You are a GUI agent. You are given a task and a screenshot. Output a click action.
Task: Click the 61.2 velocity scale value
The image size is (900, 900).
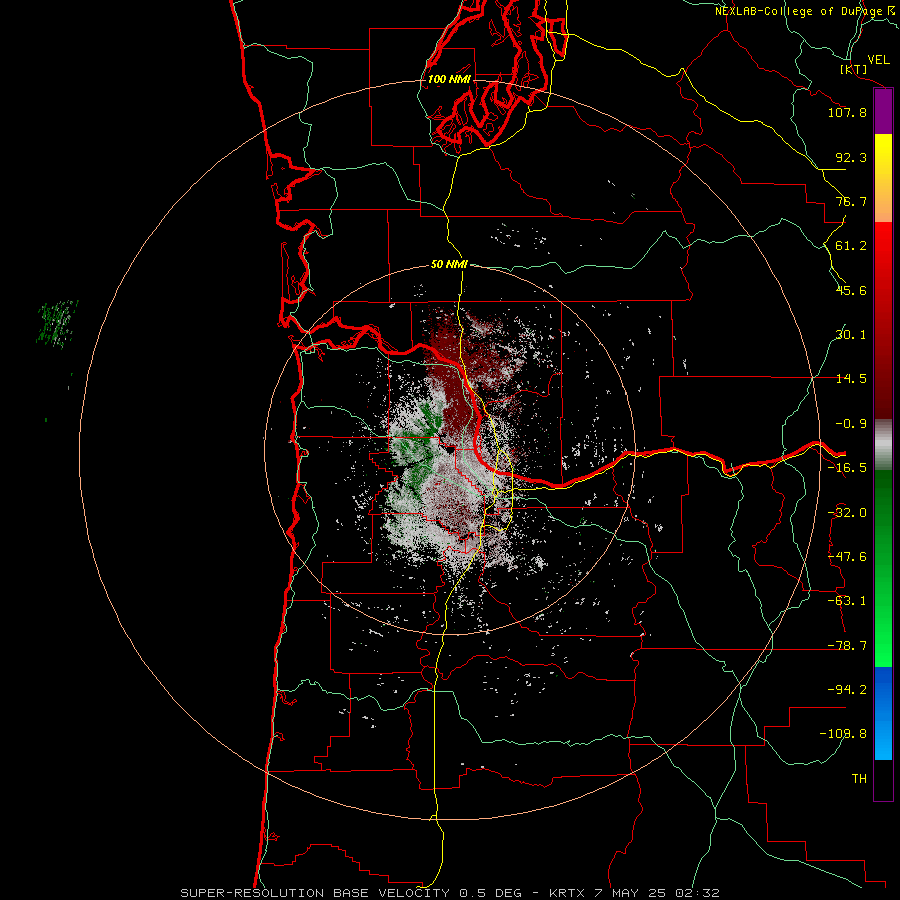851,246
